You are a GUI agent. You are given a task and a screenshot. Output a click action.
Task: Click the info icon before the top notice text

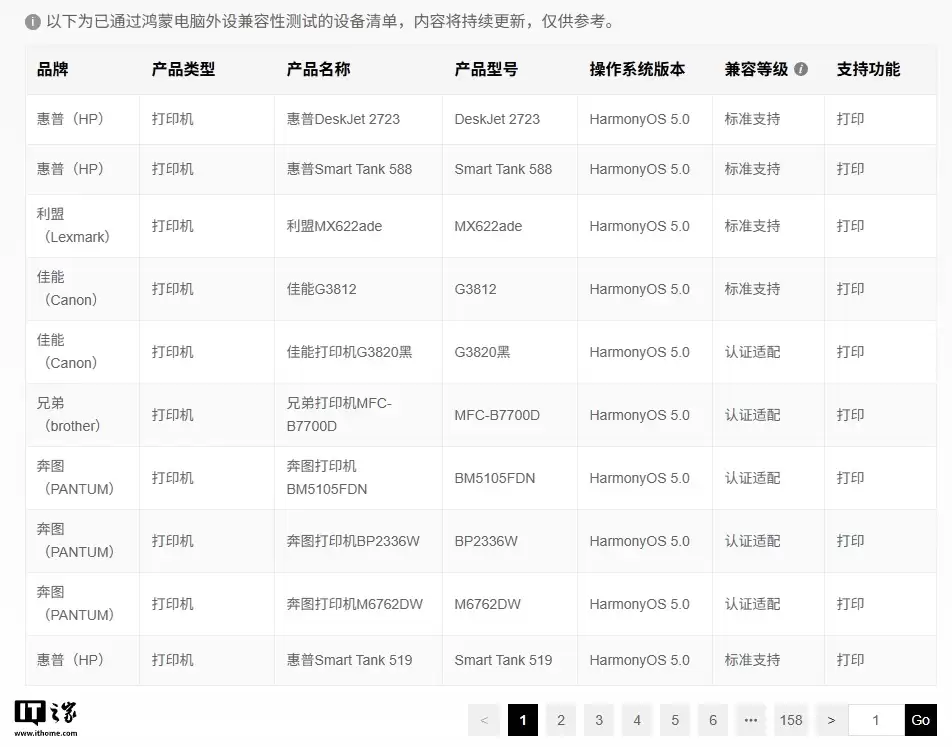pos(33,21)
